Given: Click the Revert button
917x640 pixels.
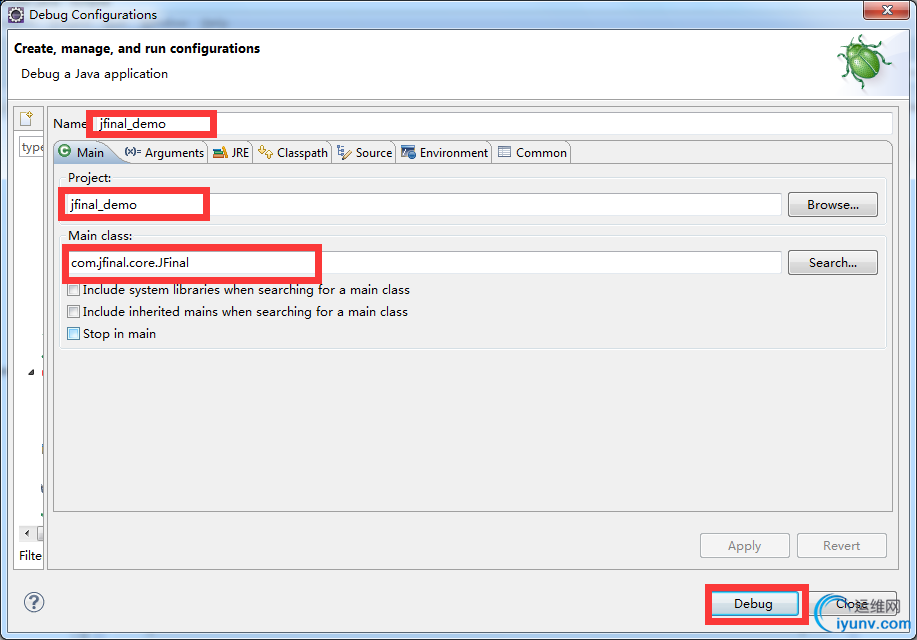Looking at the screenshot, I should click(x=842, y=545).
